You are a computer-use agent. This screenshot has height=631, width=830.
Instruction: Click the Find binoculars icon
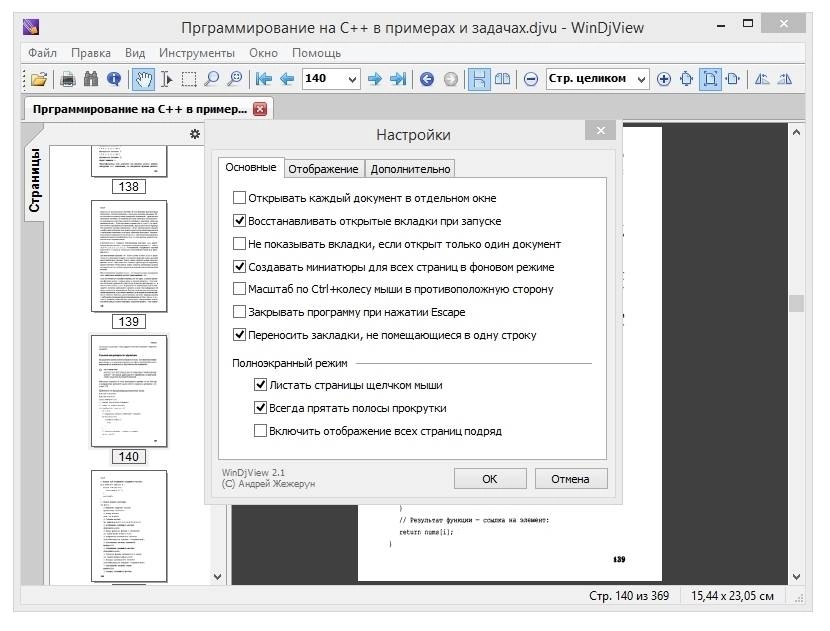pos(91,79)
